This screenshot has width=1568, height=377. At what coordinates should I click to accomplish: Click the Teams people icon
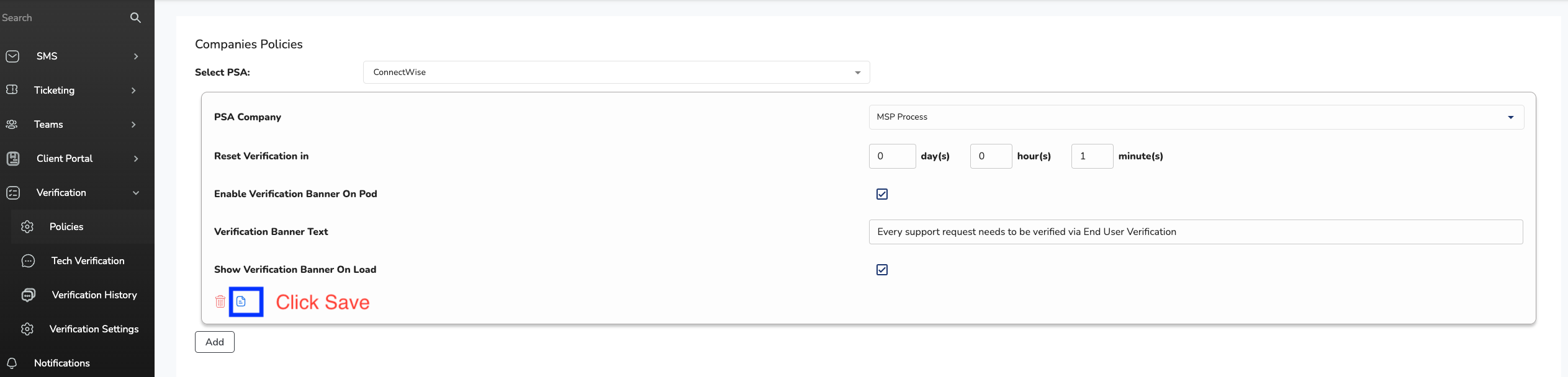coord(12,125)
